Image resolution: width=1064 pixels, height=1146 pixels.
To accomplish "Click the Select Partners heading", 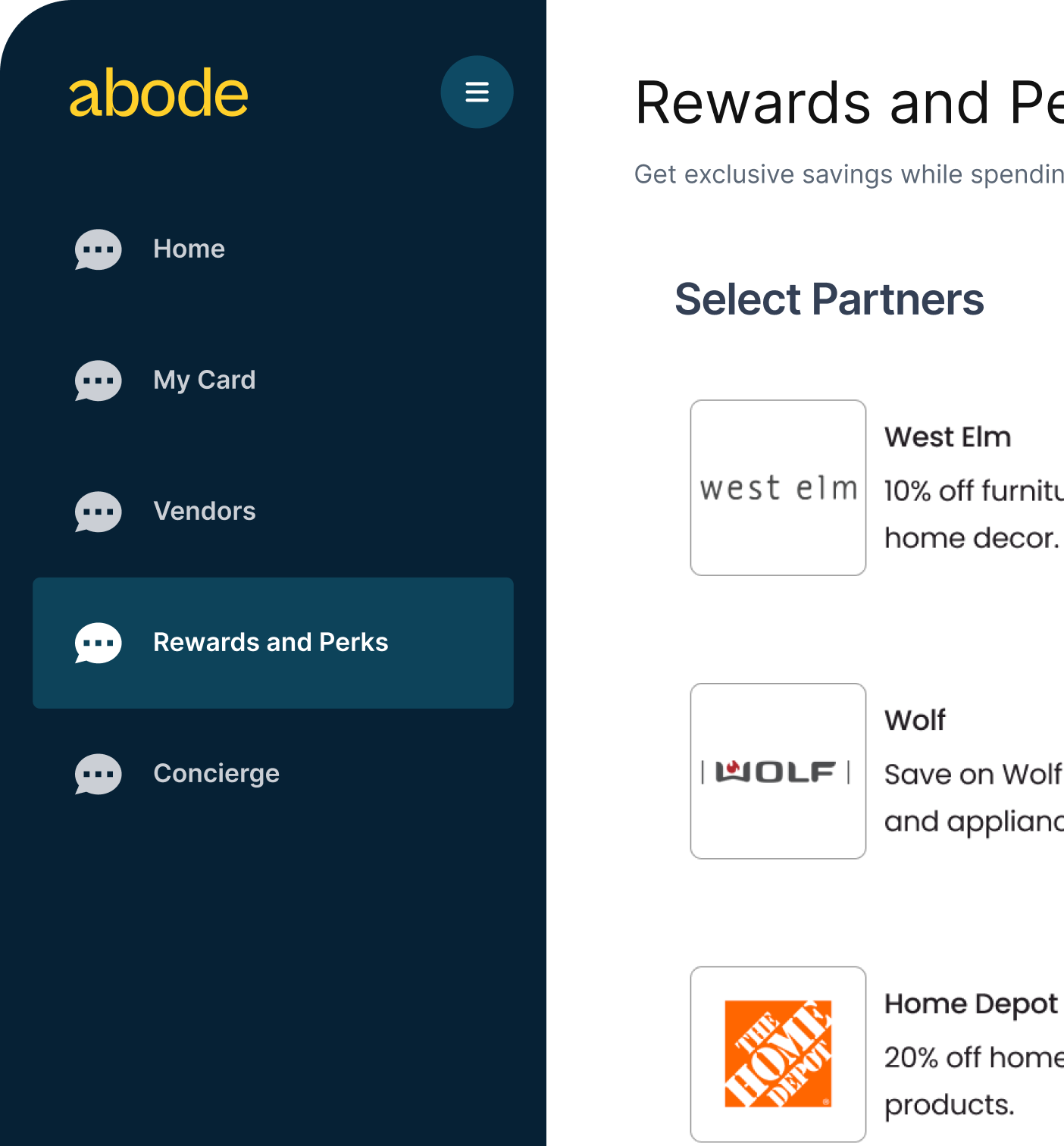I will 831,299.
